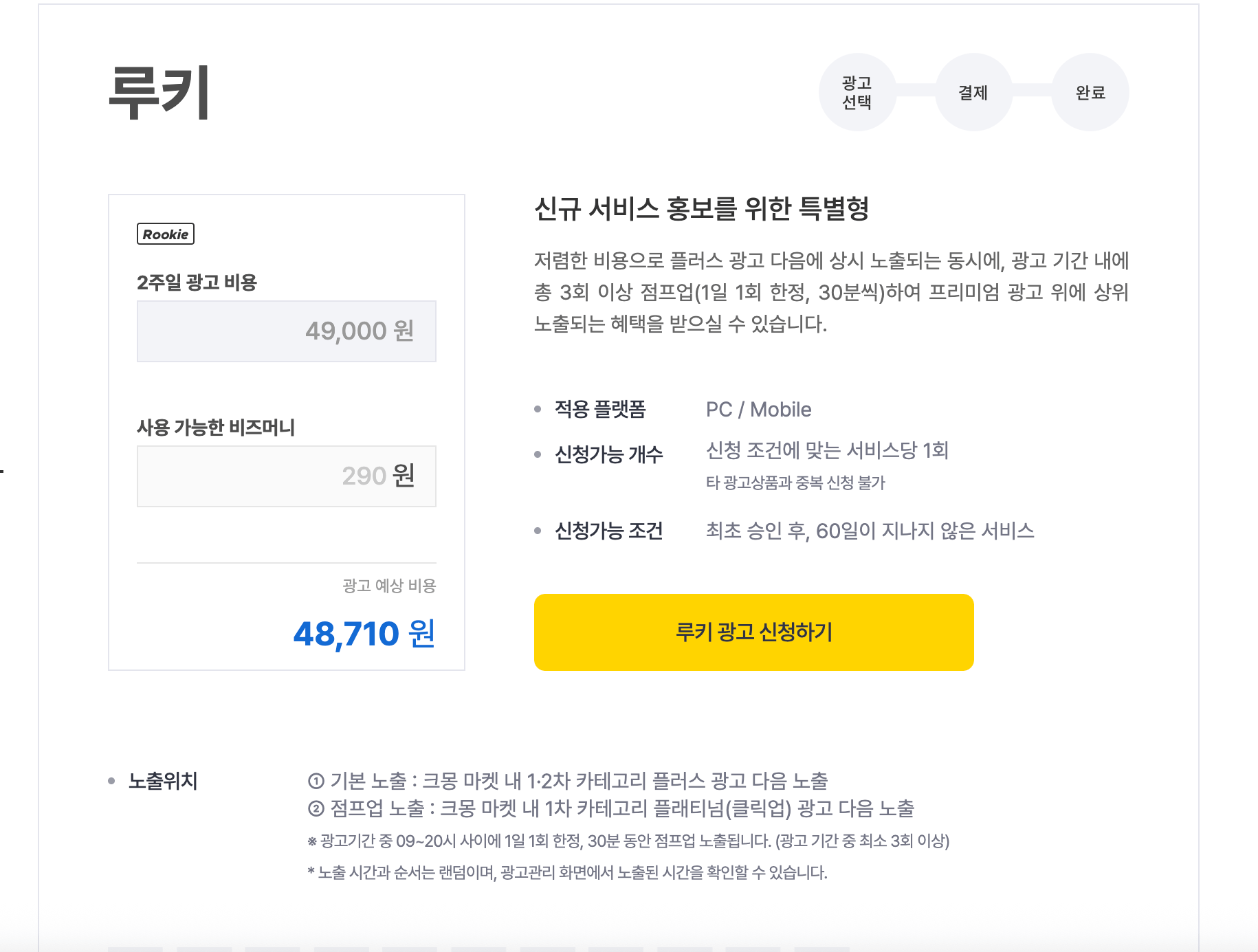Viewport: 1258px width, 952px height.
Task: Click the 노출위치 bullet label
Action: 163,781
